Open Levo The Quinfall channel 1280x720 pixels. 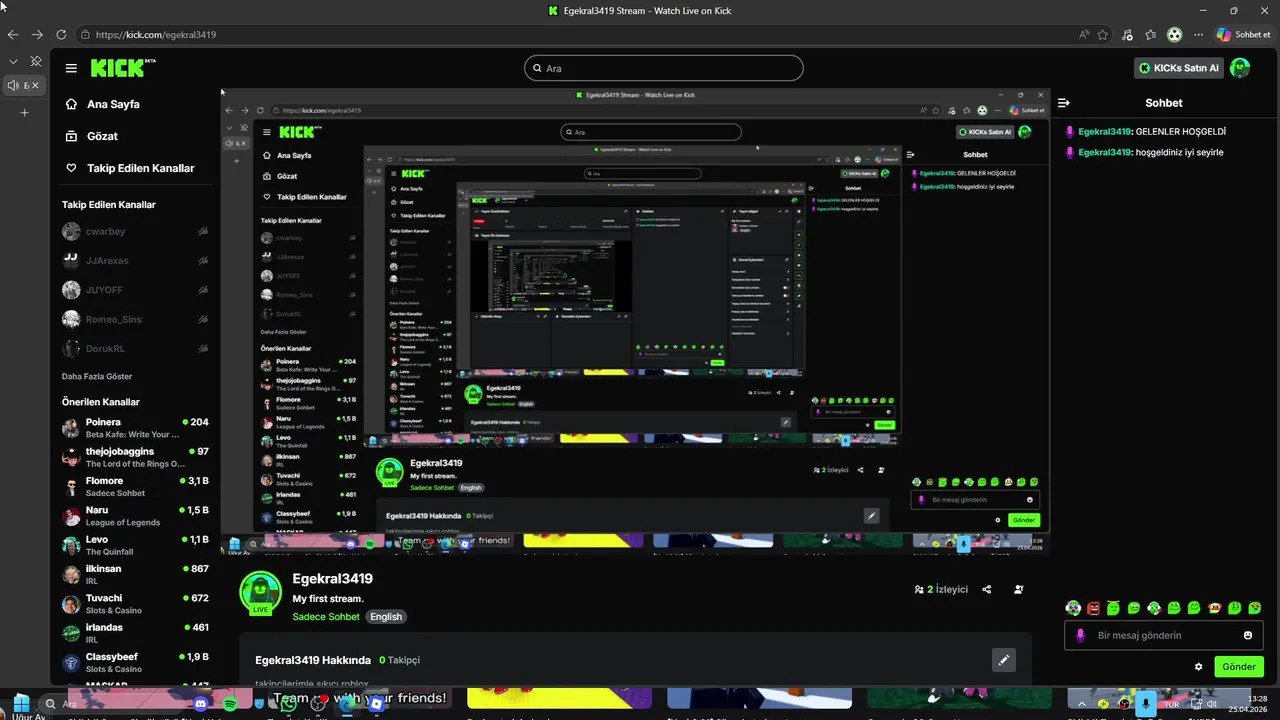[x=135, y=545]
